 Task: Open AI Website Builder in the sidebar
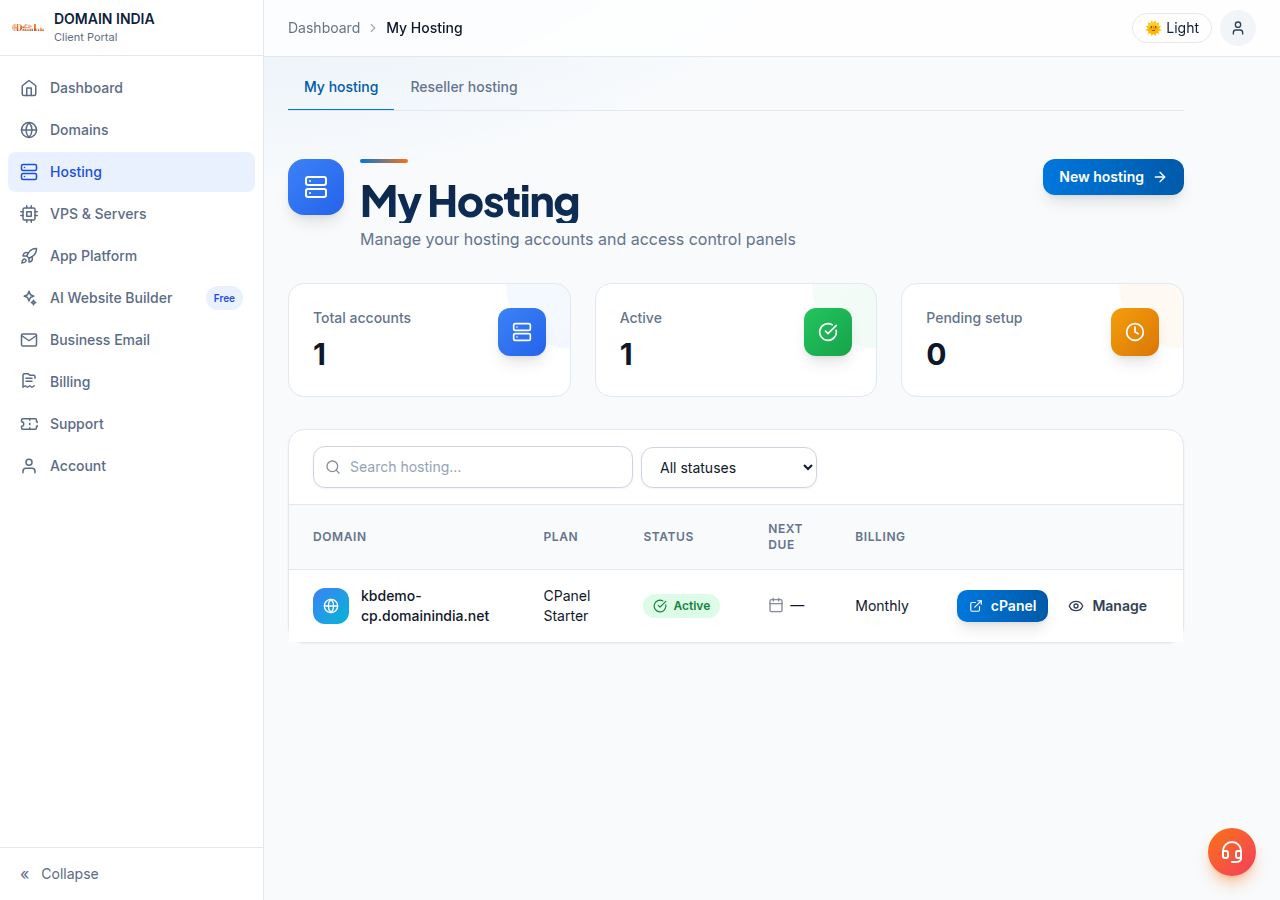pos(131,298)
